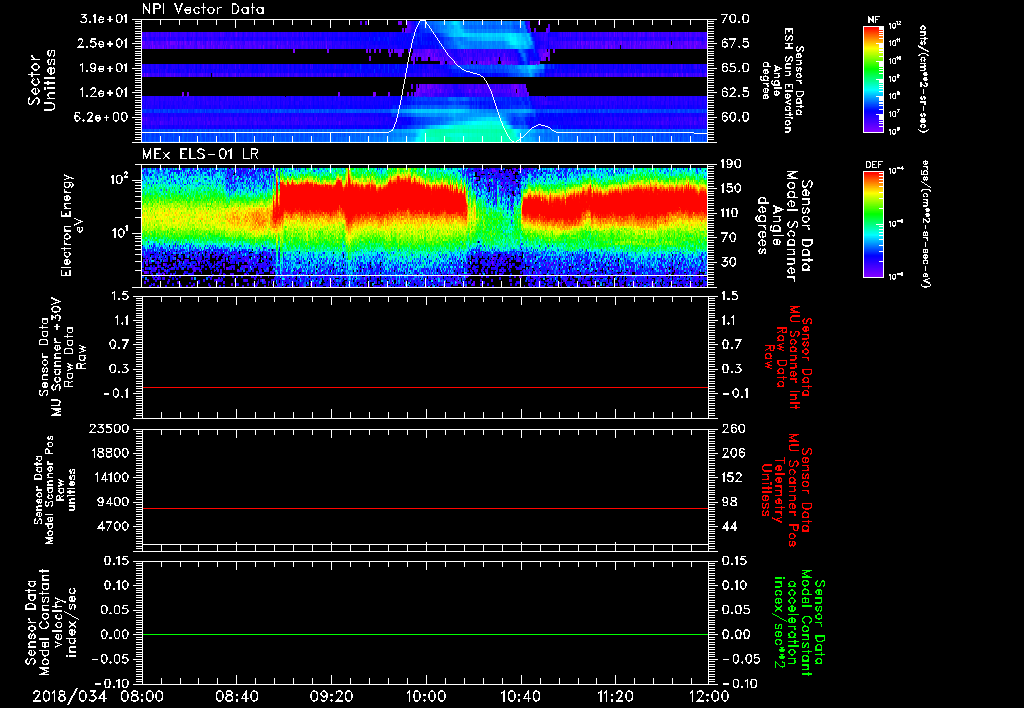Click the DEF color bar gradient
Screen dimensions: 1024x708
click(874, 224)
